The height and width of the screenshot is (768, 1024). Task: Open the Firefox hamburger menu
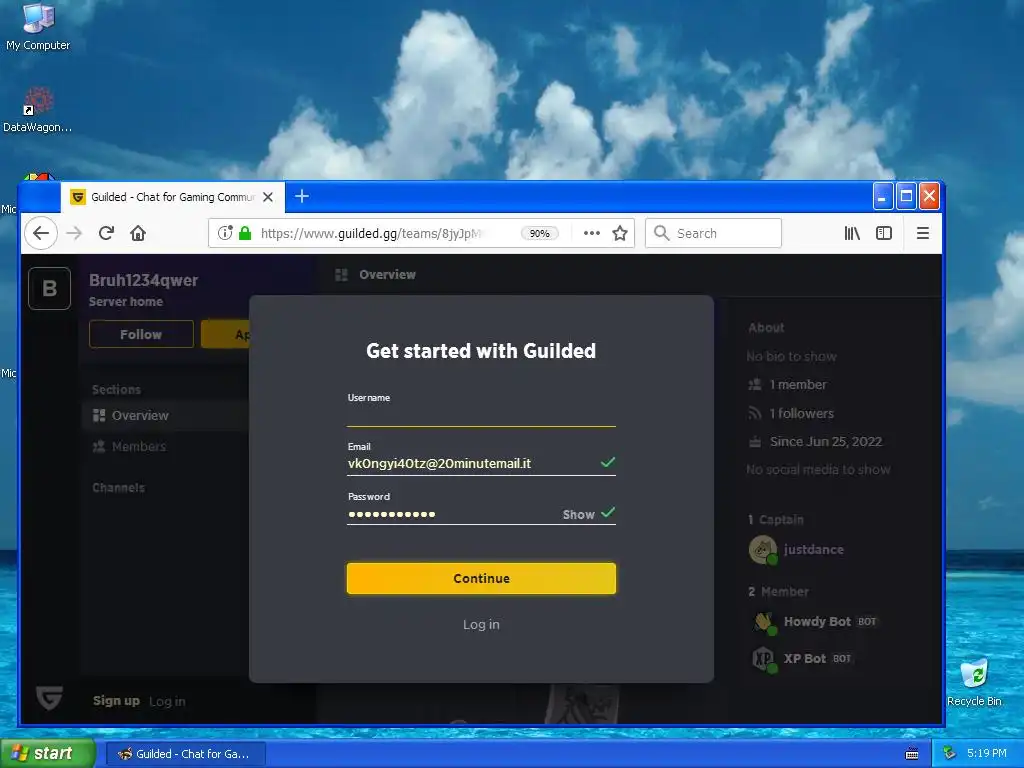coord(923,233)
